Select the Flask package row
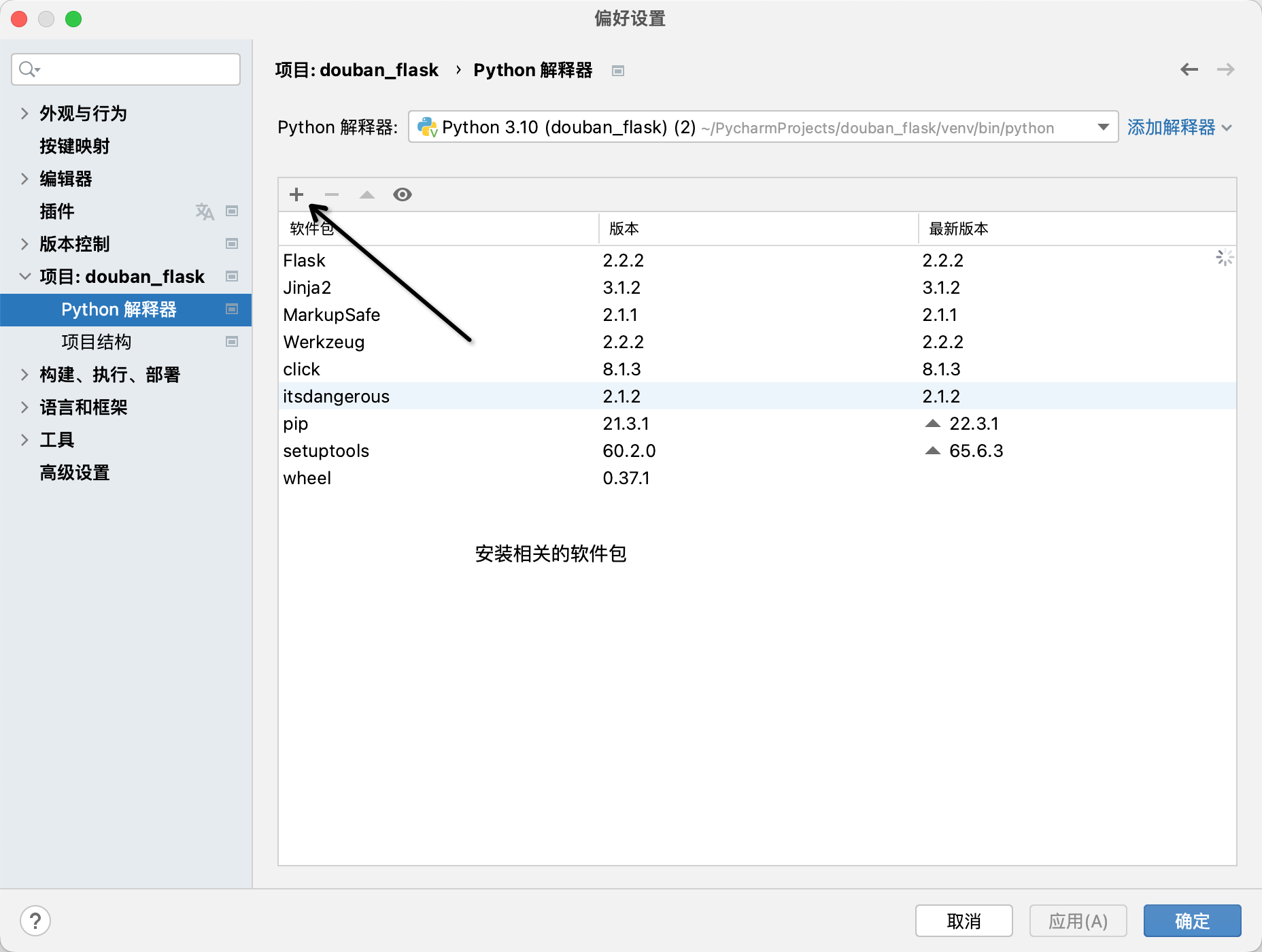 pyautogui.click(x=757, y=260)
